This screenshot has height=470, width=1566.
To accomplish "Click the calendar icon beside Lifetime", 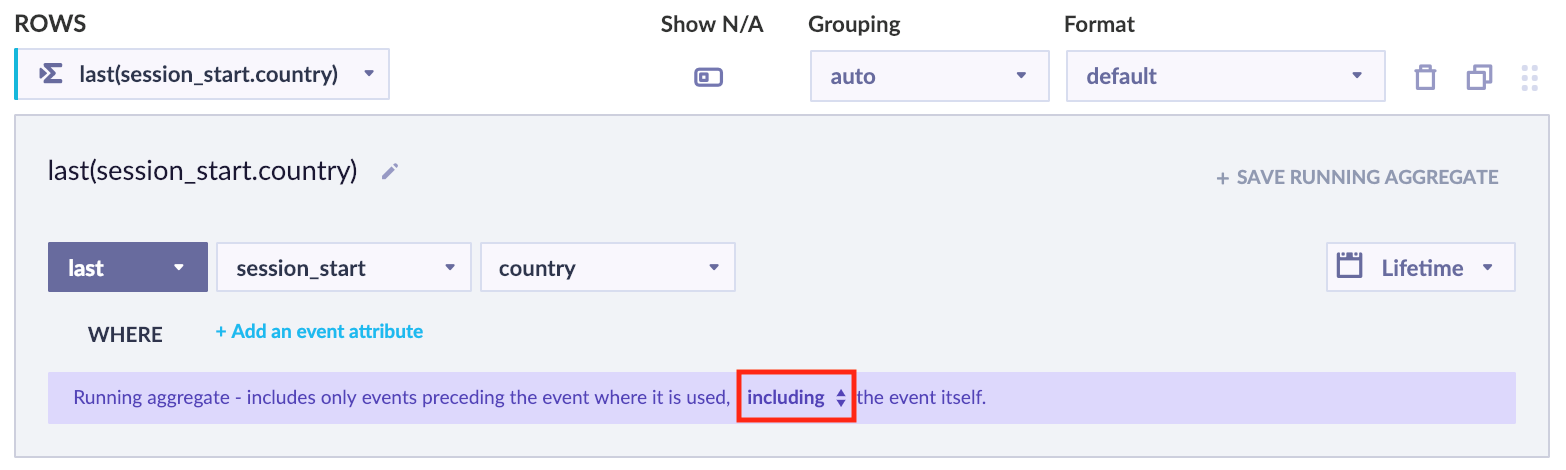I will 1350,267.
